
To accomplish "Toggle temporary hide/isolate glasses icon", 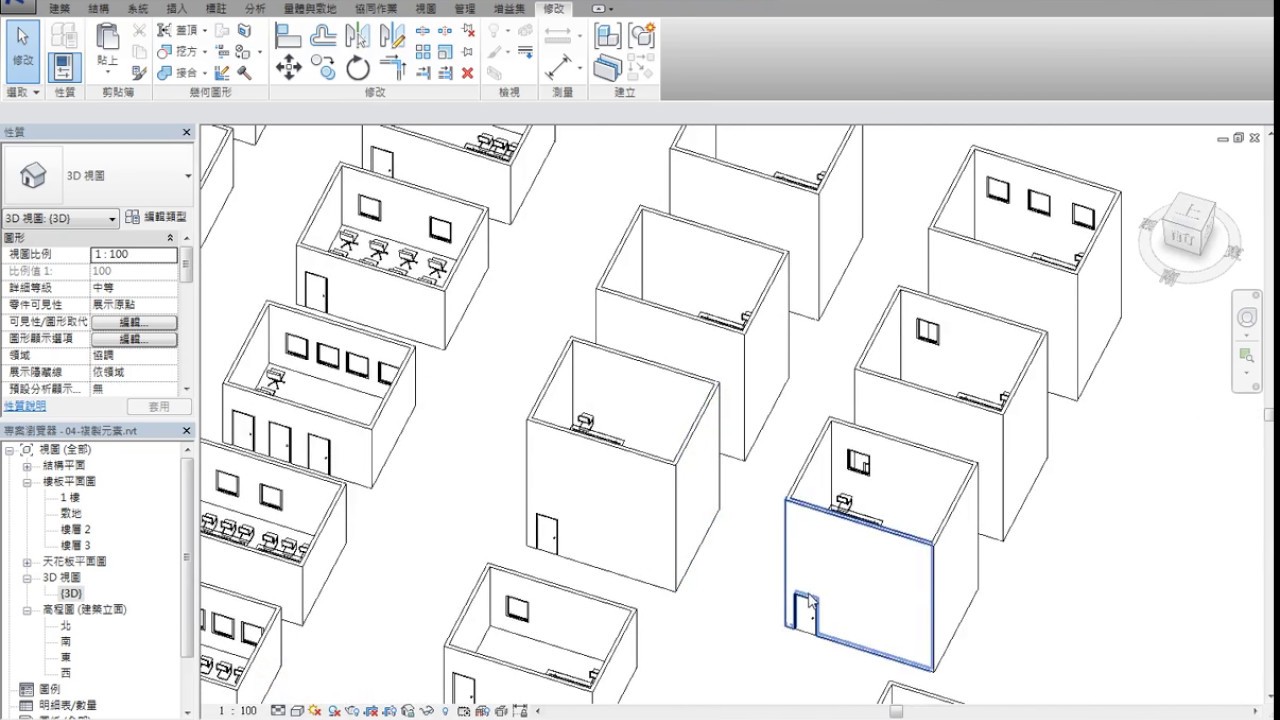I will (x=426, y=711).
